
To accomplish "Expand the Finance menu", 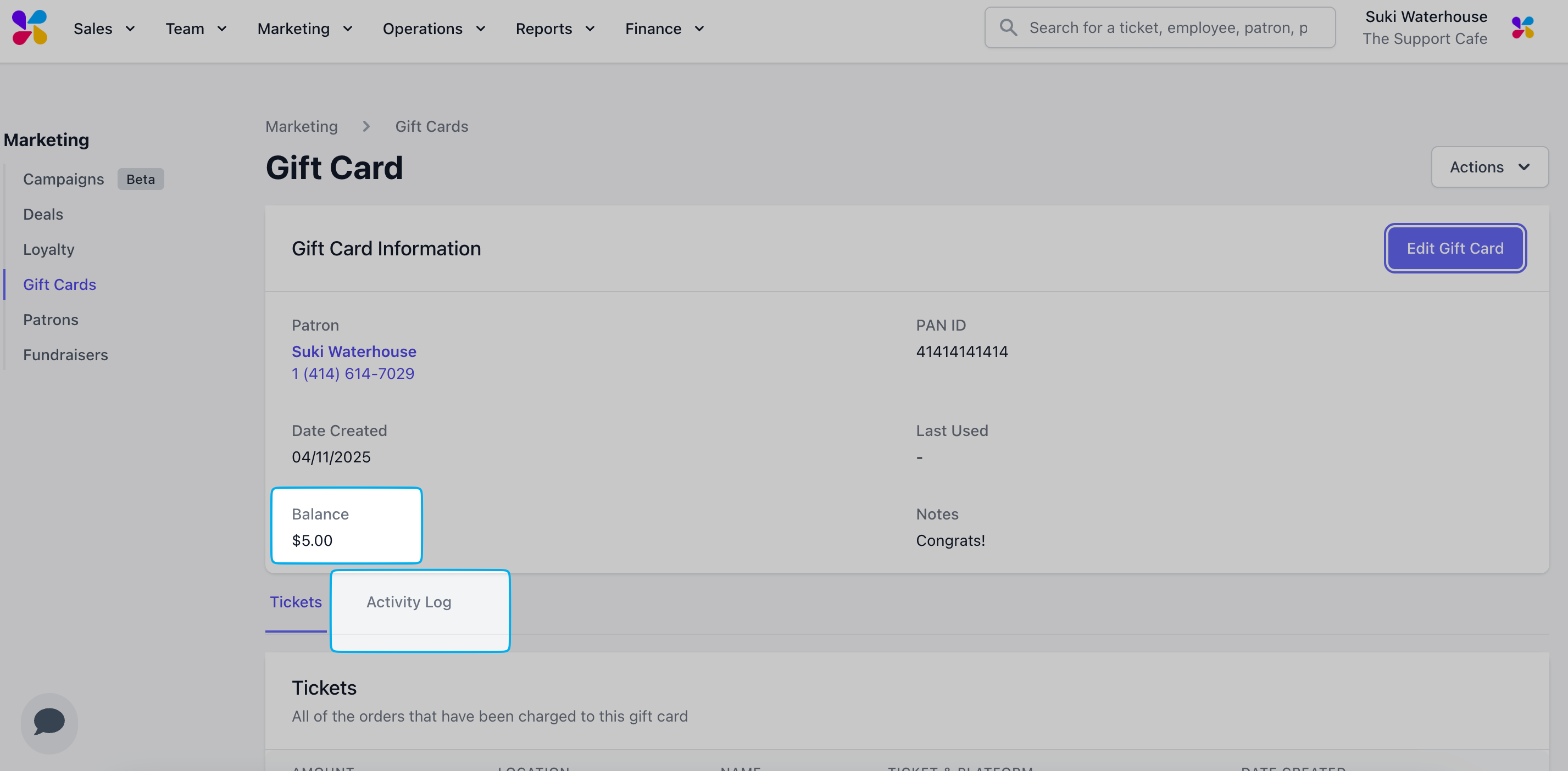I will pyautogui.click(x=664, y=29).
